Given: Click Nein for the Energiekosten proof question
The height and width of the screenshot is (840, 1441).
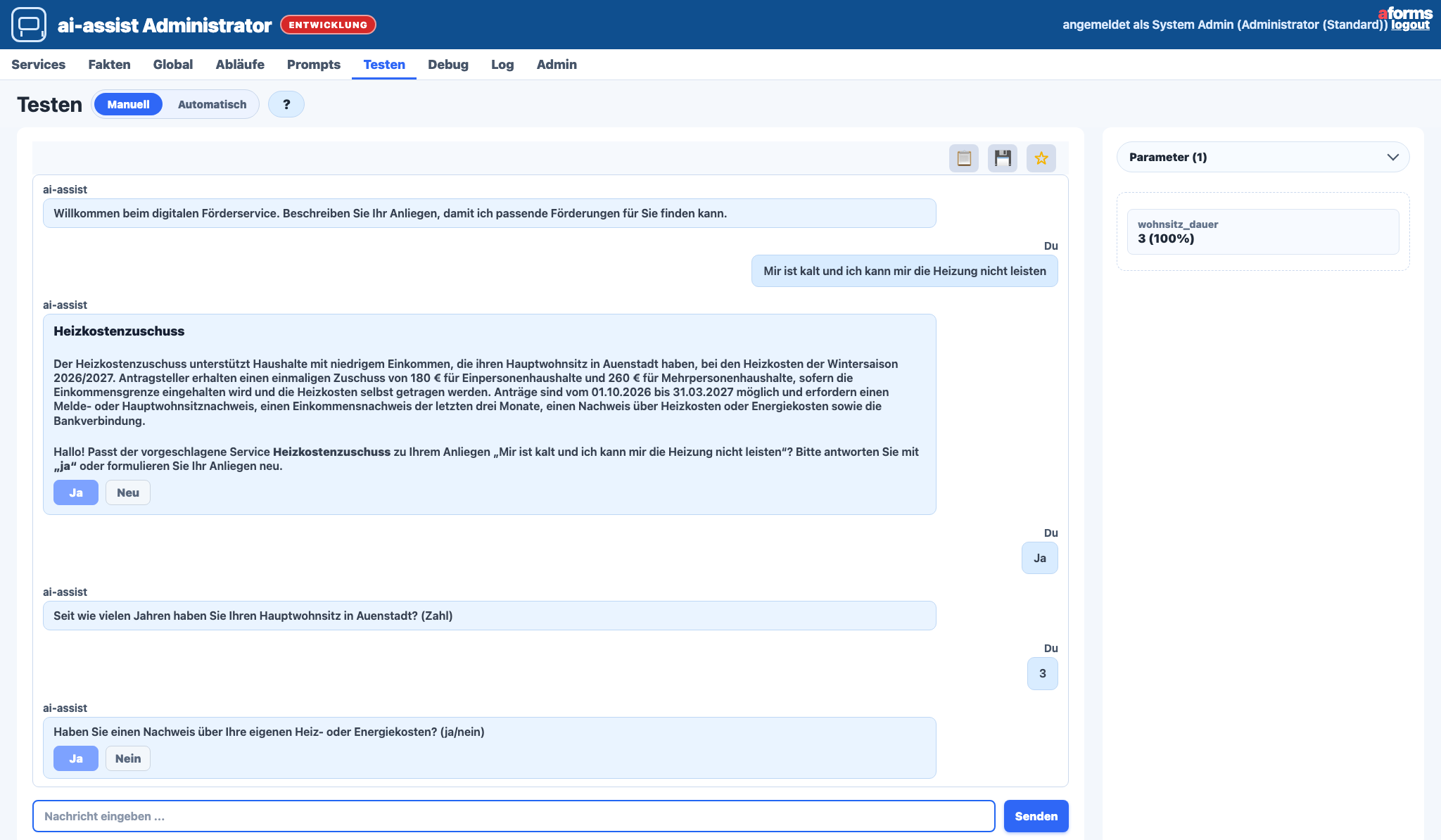Looking at the screenshot, I should point(128,758).
